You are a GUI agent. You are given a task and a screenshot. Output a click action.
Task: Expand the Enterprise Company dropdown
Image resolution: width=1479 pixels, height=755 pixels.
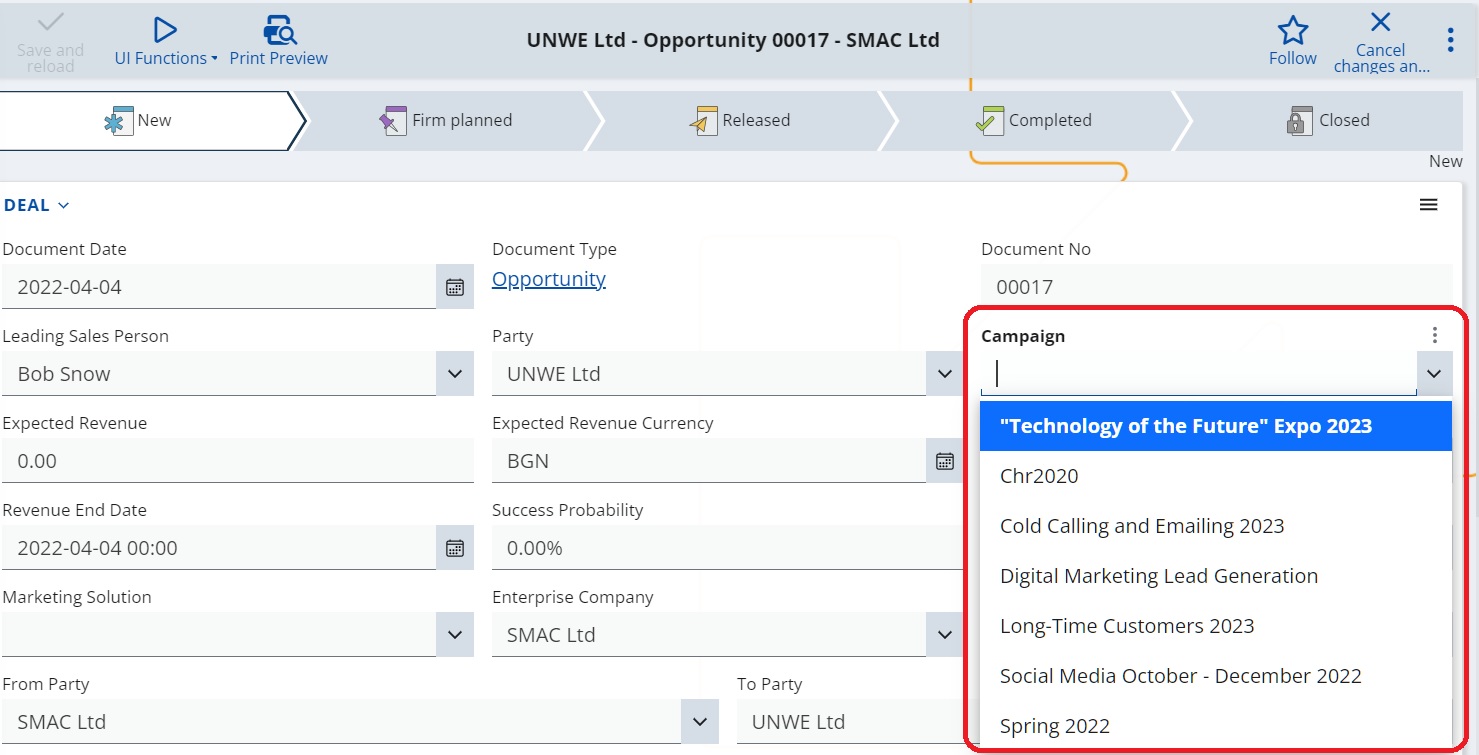[x=945, y=635]
